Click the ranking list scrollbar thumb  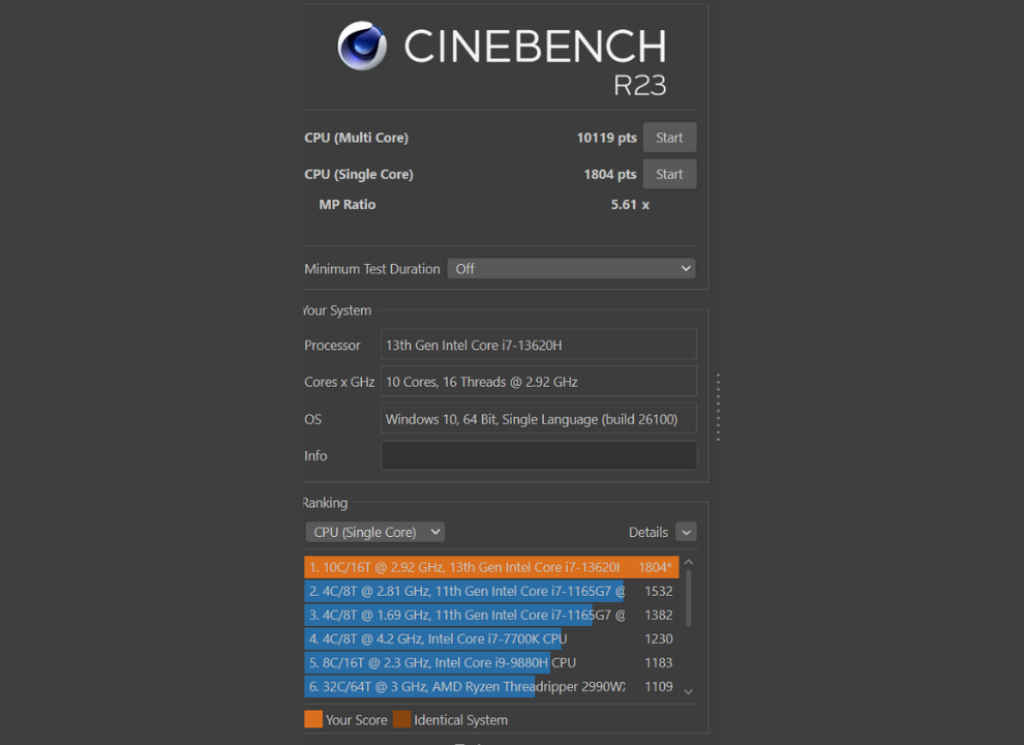coord(688,597)
